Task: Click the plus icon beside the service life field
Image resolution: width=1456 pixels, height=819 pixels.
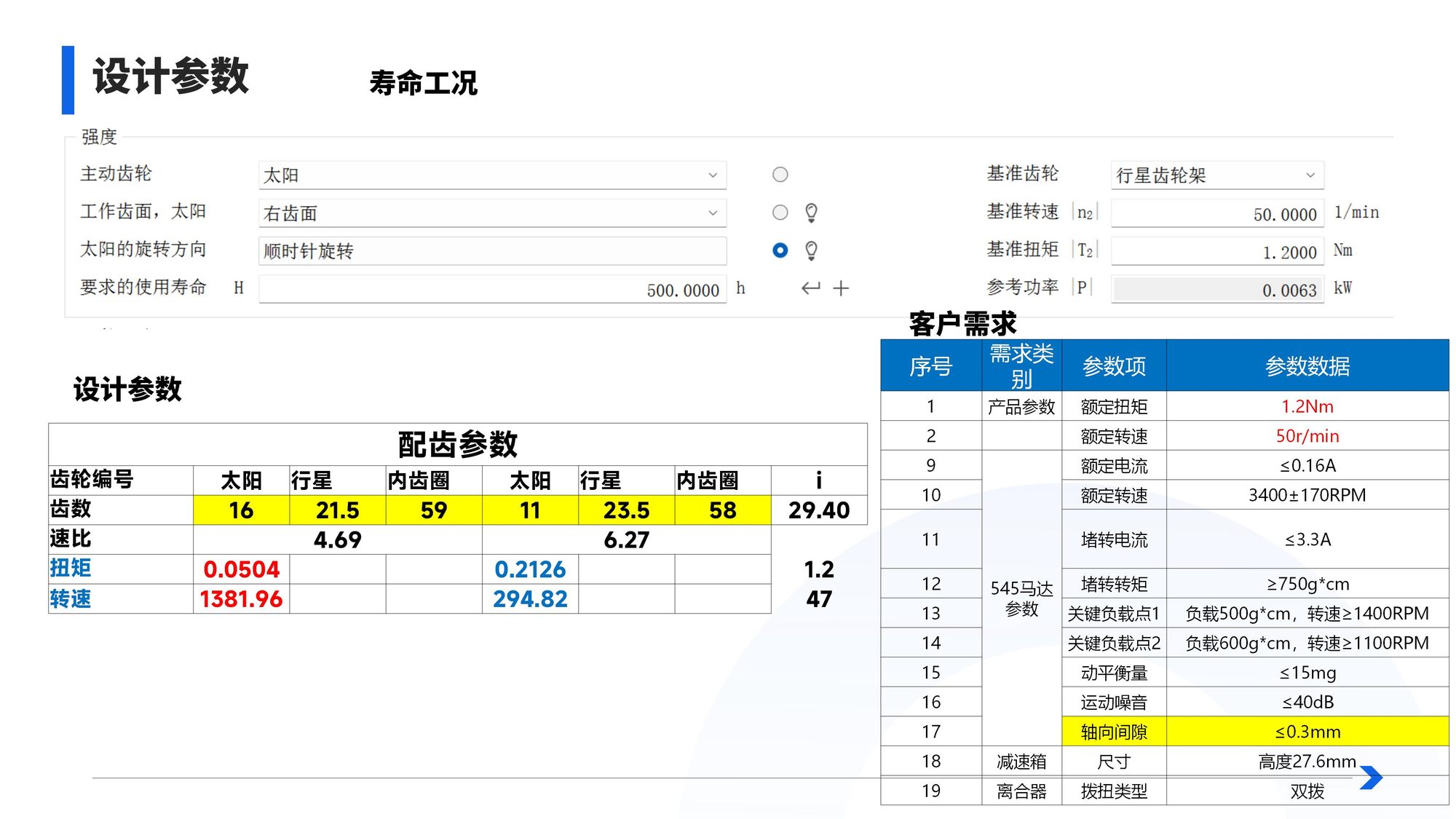Action: 841,288
